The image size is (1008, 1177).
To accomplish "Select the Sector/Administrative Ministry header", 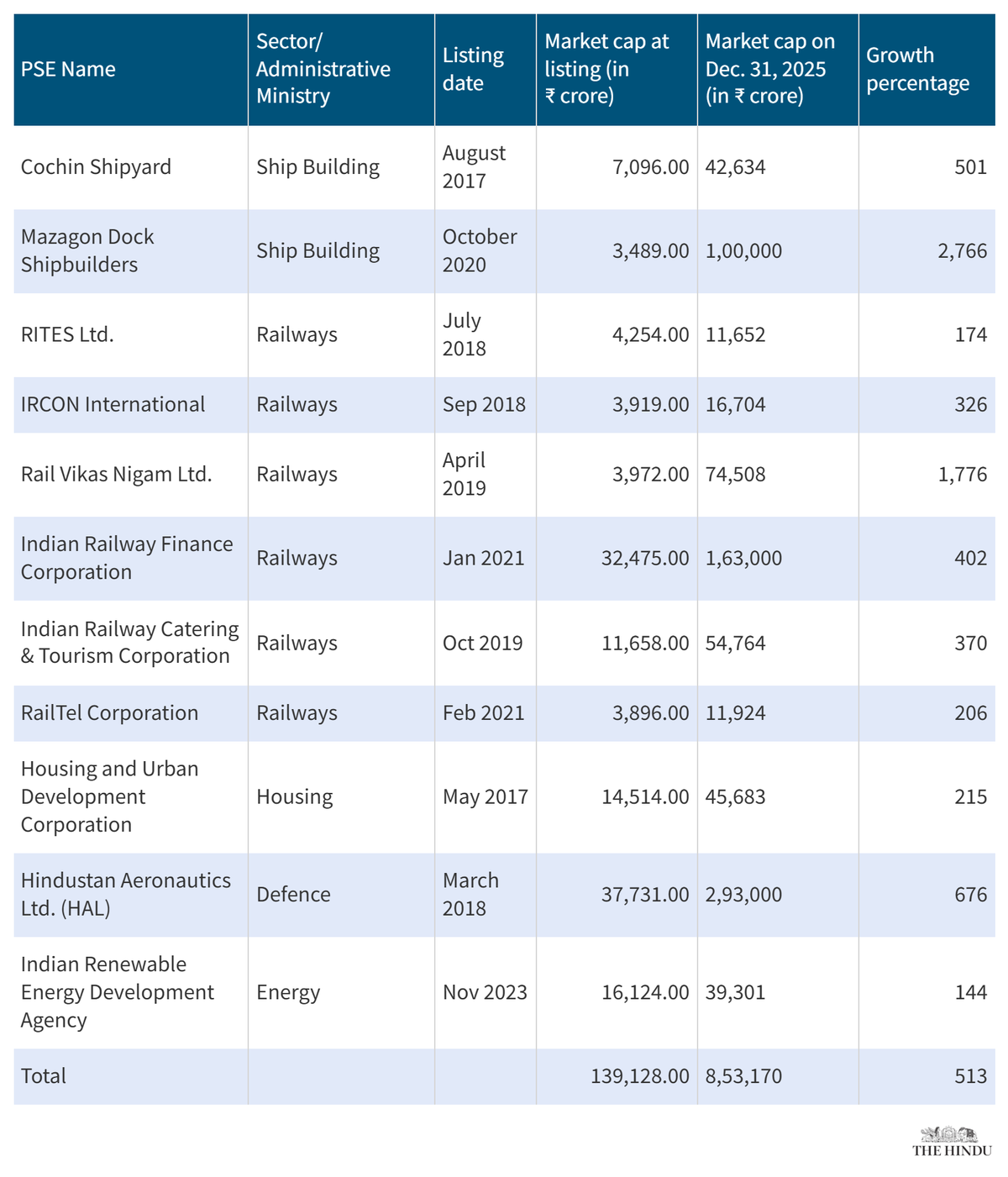I will click(323, 69).
